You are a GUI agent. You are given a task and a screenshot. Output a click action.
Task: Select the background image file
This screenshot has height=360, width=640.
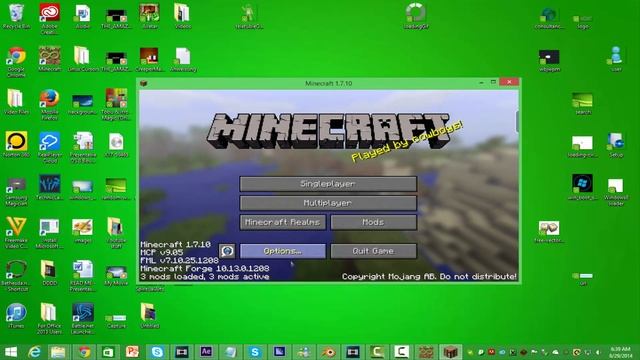83,104
